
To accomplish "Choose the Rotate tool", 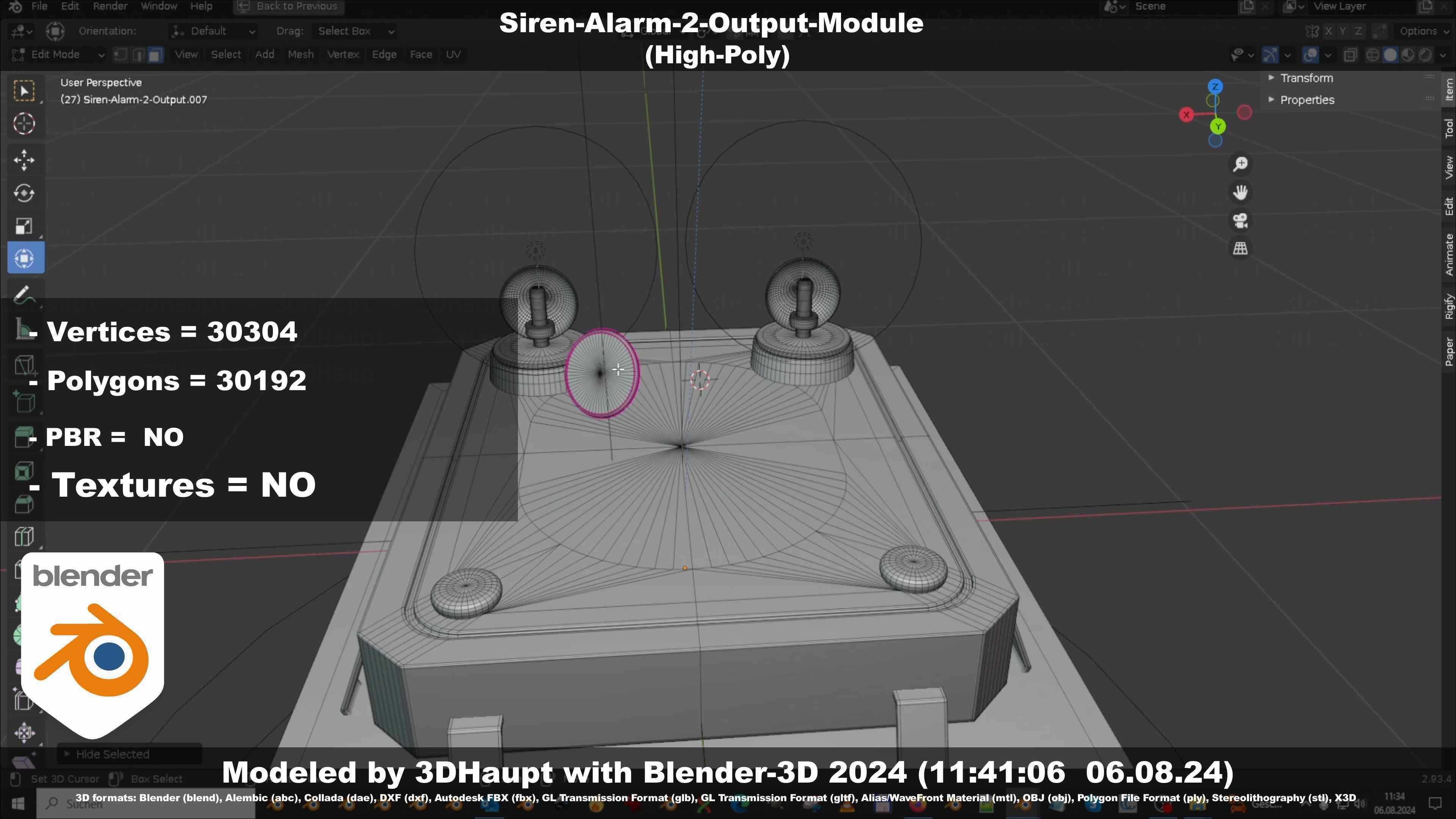I will click(x=24, y=193).
